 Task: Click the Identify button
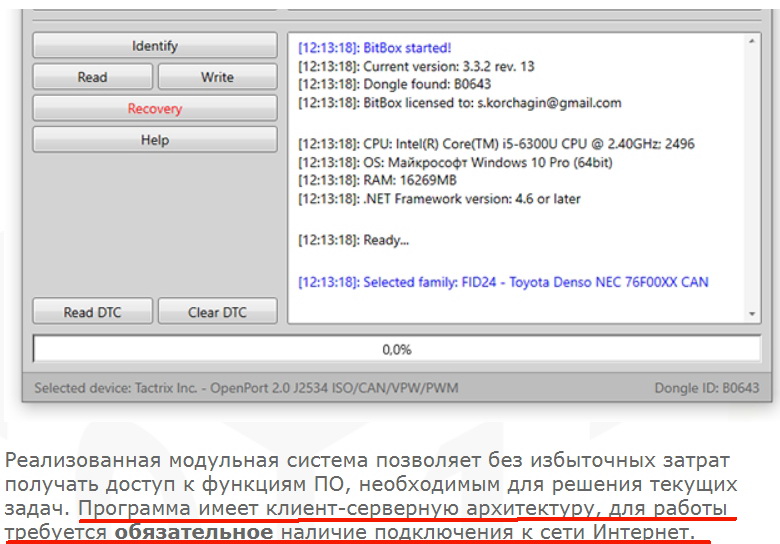pyautogui.click(x=154, y=46)
